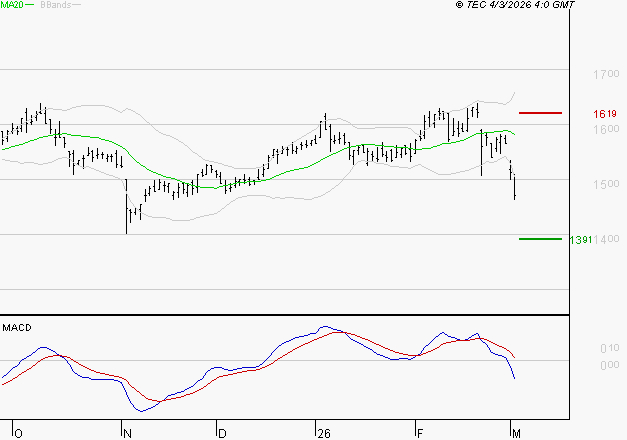Screen dimensions: 627x440
Task: Click the 1500 price axis label
Action: [x=606, y=184]
